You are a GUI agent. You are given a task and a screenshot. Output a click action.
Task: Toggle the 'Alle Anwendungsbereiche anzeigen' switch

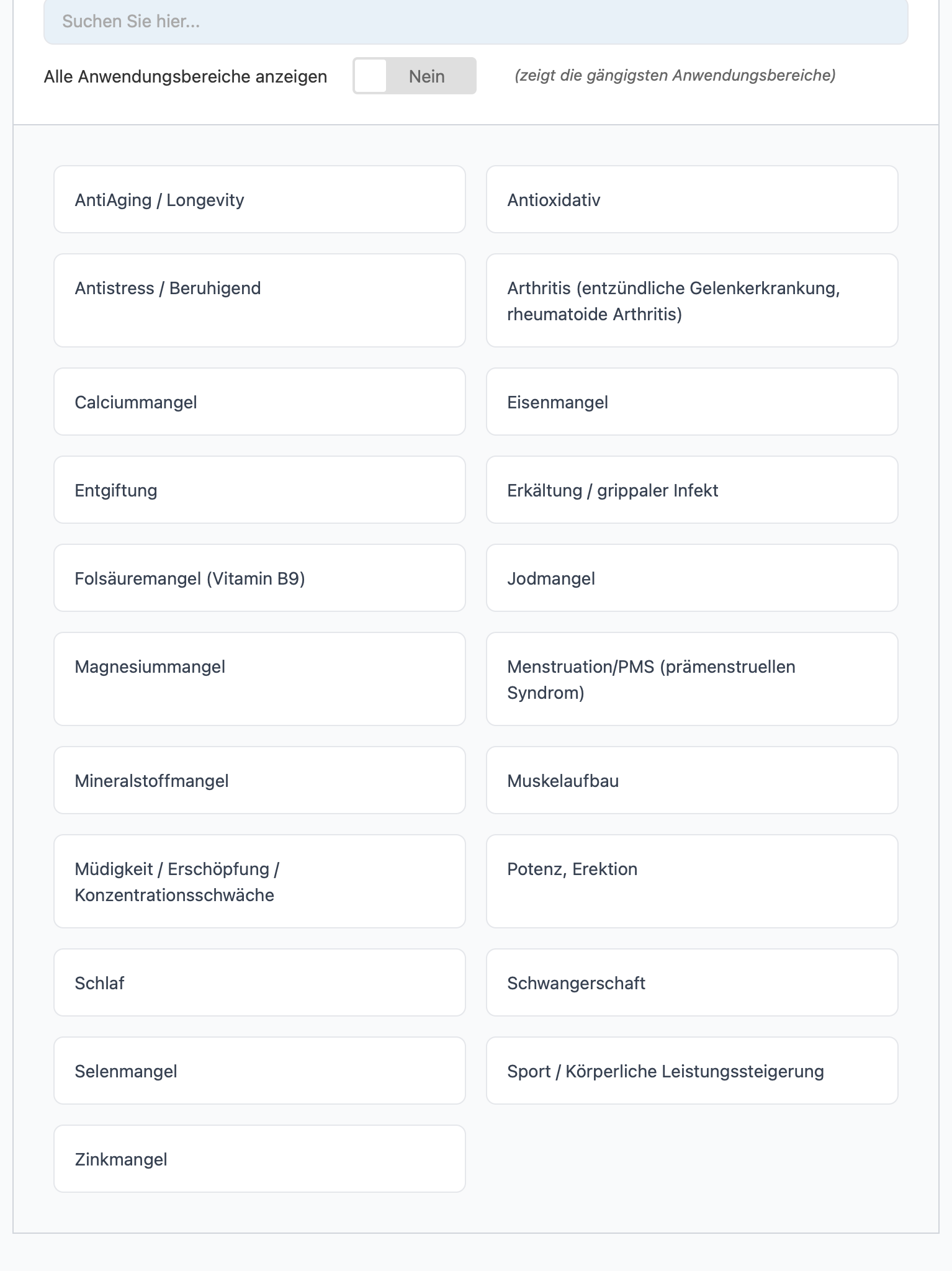tap(415, 76)
